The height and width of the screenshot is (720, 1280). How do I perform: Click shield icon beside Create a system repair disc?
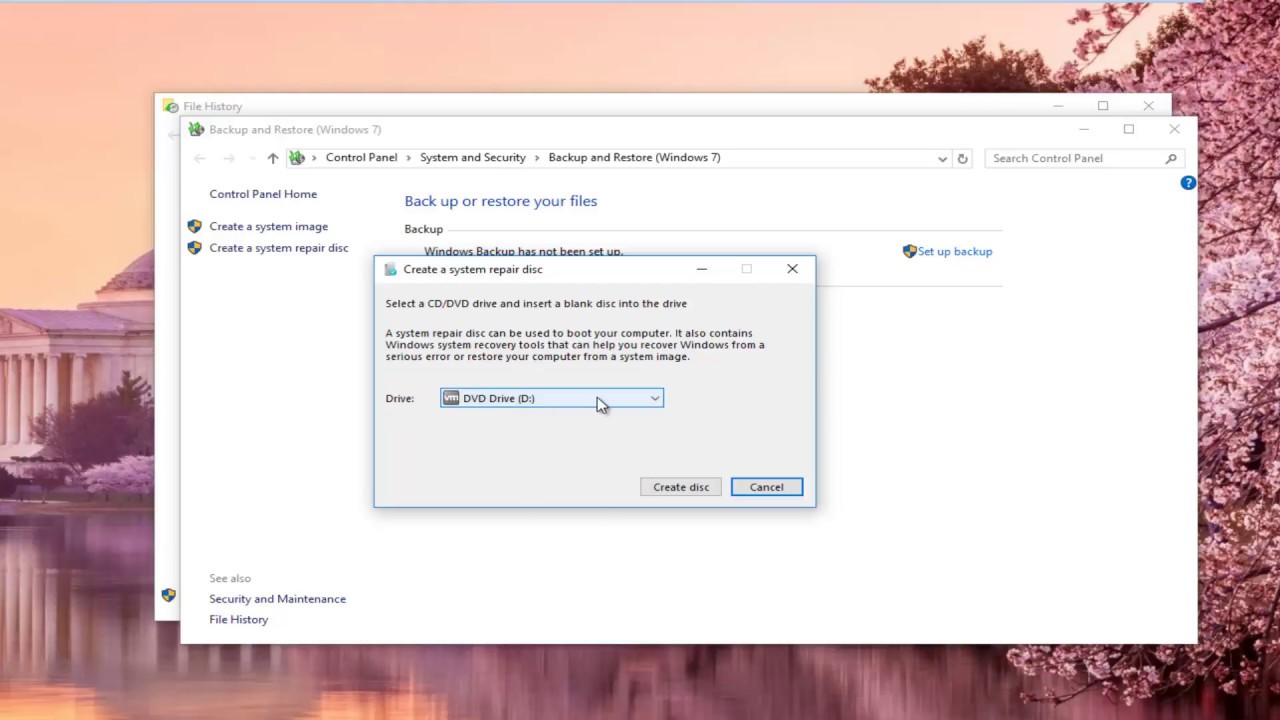click(x=195, y=248)
